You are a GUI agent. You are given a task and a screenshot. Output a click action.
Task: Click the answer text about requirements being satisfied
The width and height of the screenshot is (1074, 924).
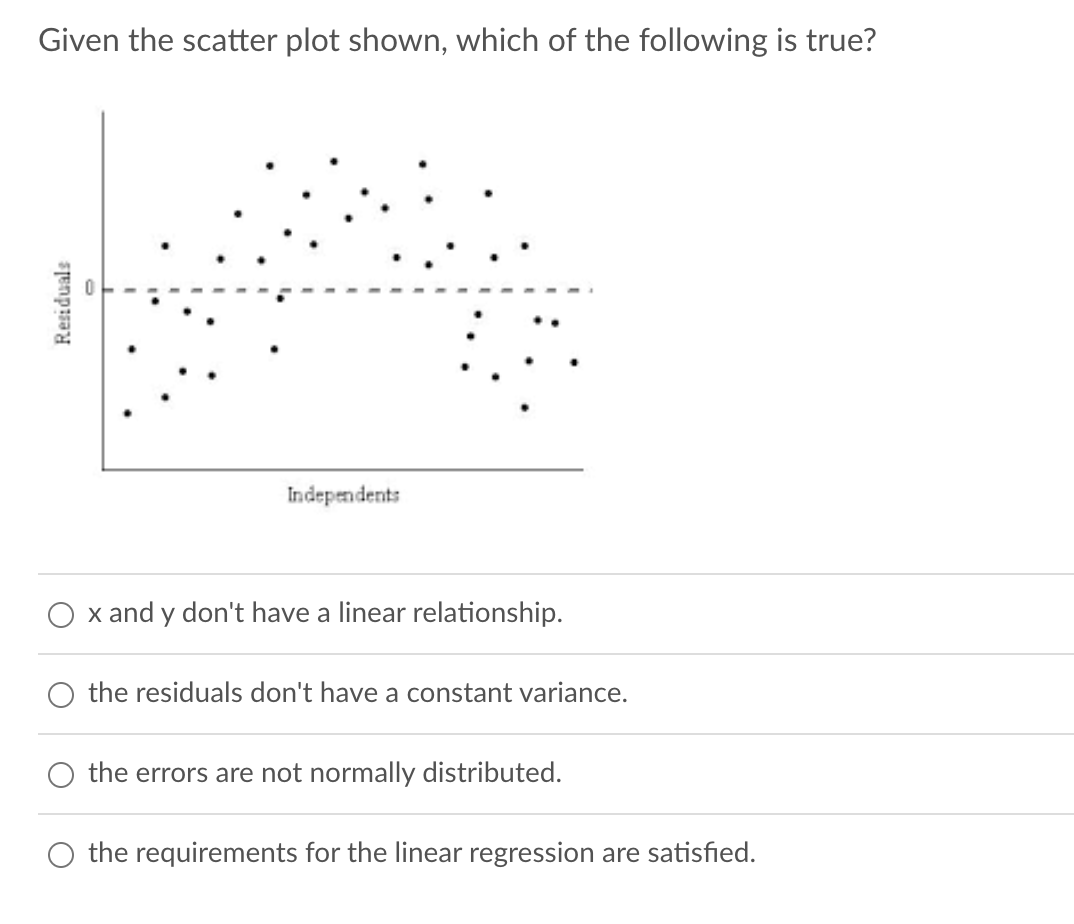(420, 852)
